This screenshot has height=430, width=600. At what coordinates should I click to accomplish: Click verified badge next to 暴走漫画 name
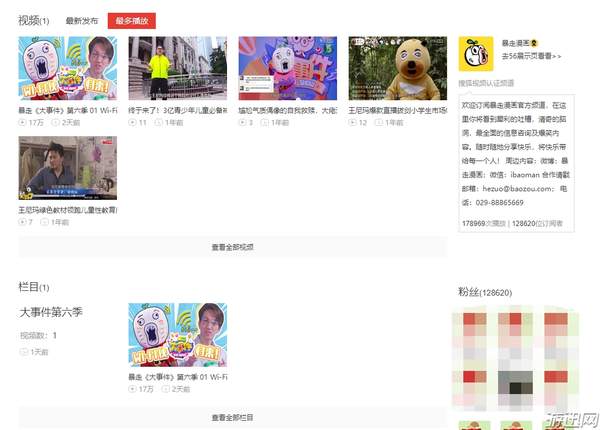[534, 43]
